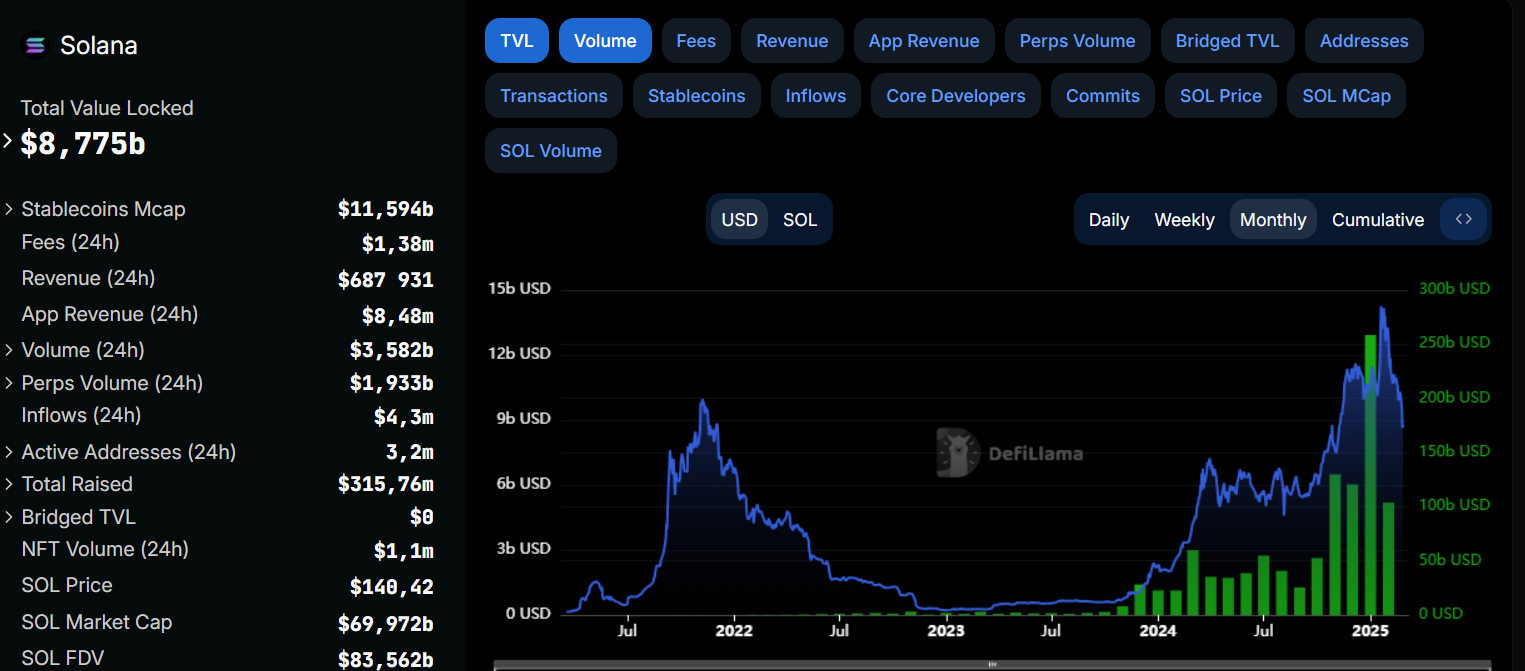Screen dimensions: 1525x671
Task: Select the Daily interval
Action: click(x=1109, y=219)
